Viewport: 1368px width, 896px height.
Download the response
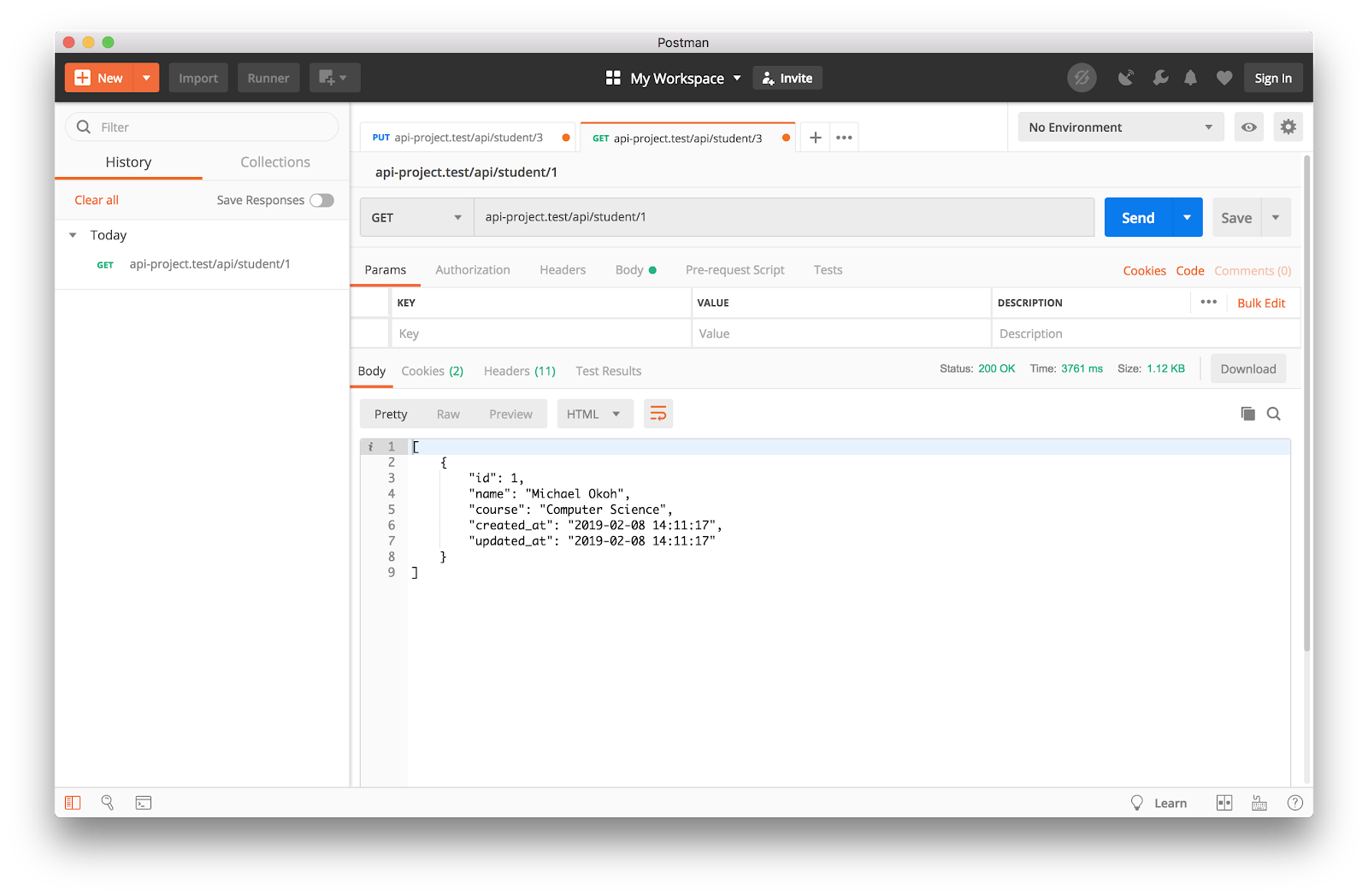(x=1248, y=369)
